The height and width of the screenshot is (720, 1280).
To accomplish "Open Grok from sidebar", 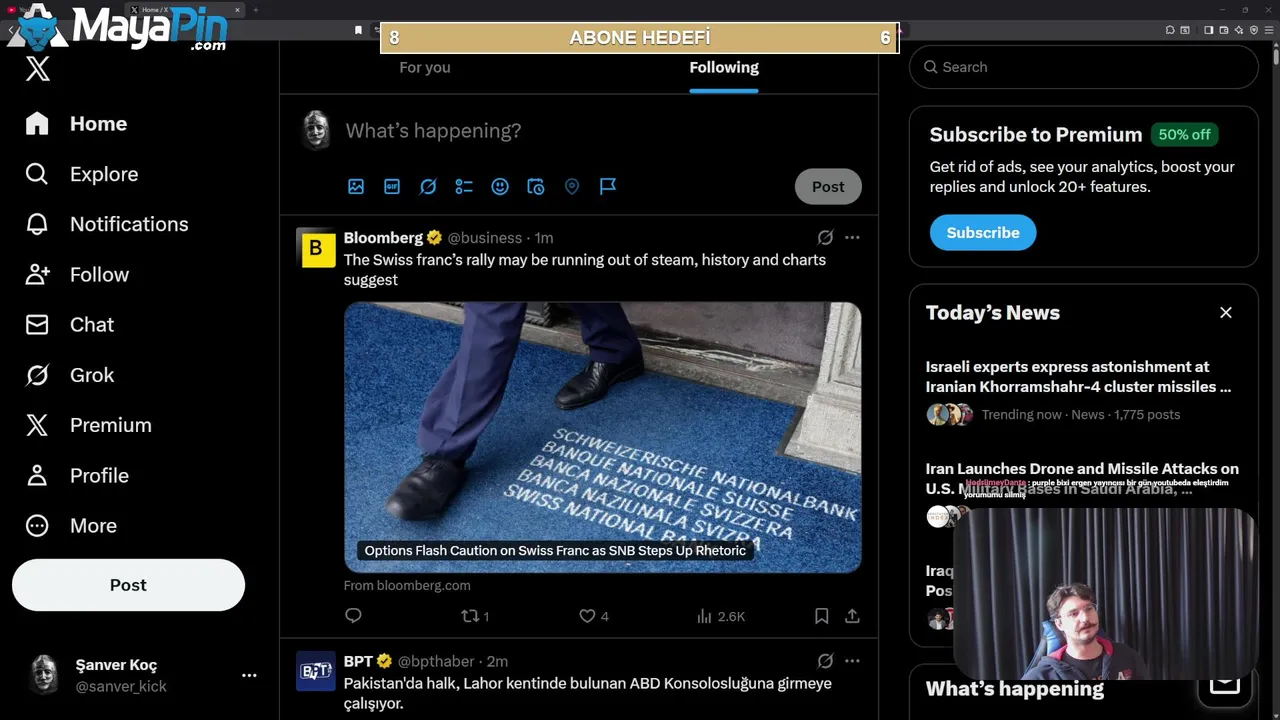I will (x=70, y=375).
